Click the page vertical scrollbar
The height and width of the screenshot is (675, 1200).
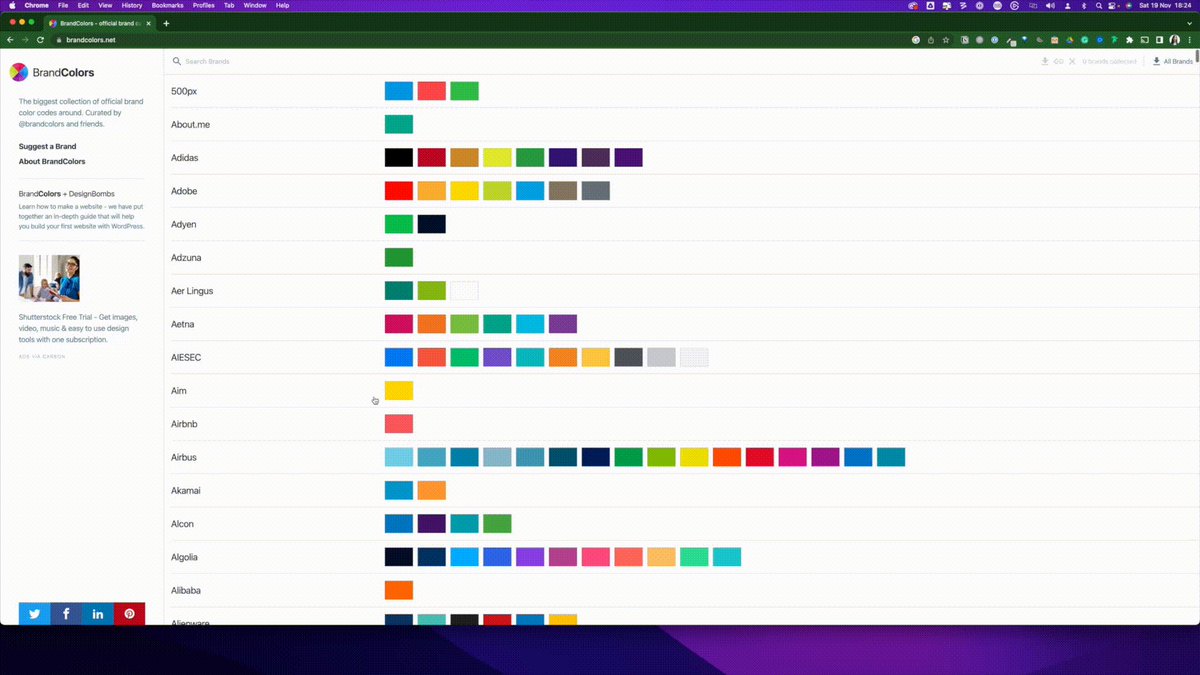tap(1196, 55)
